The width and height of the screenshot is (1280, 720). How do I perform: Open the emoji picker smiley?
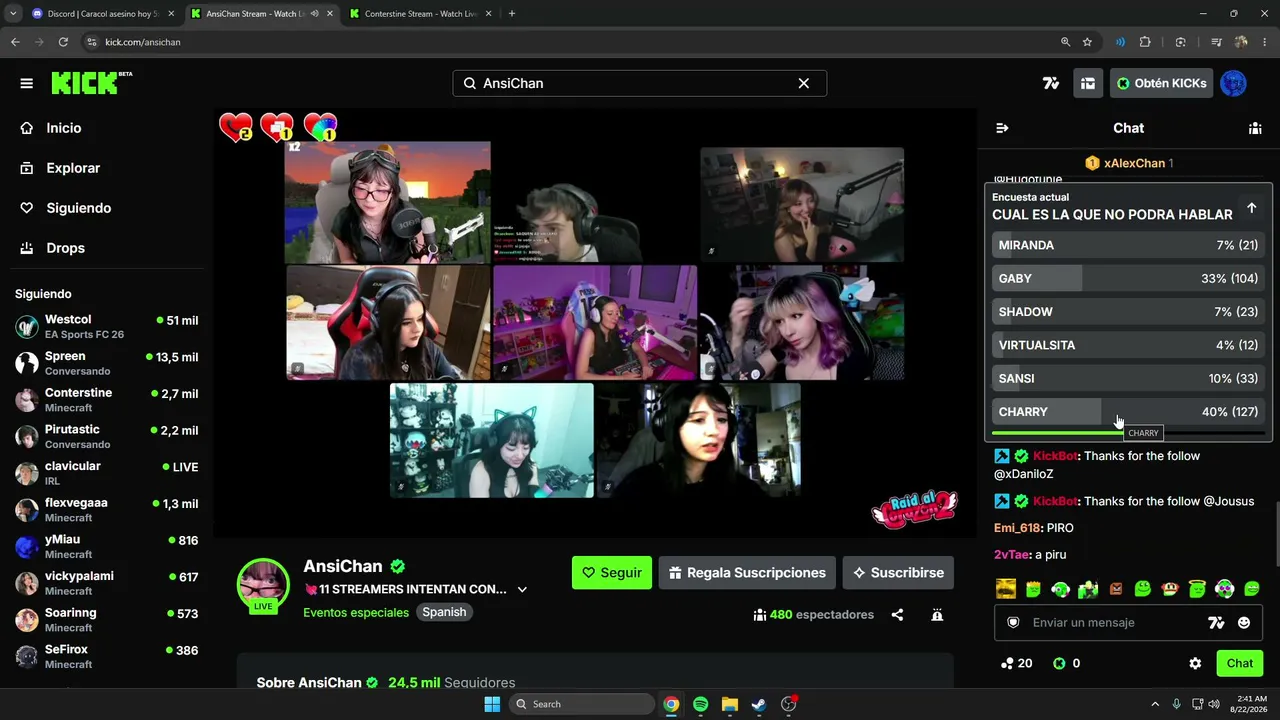pos(1244,622)
